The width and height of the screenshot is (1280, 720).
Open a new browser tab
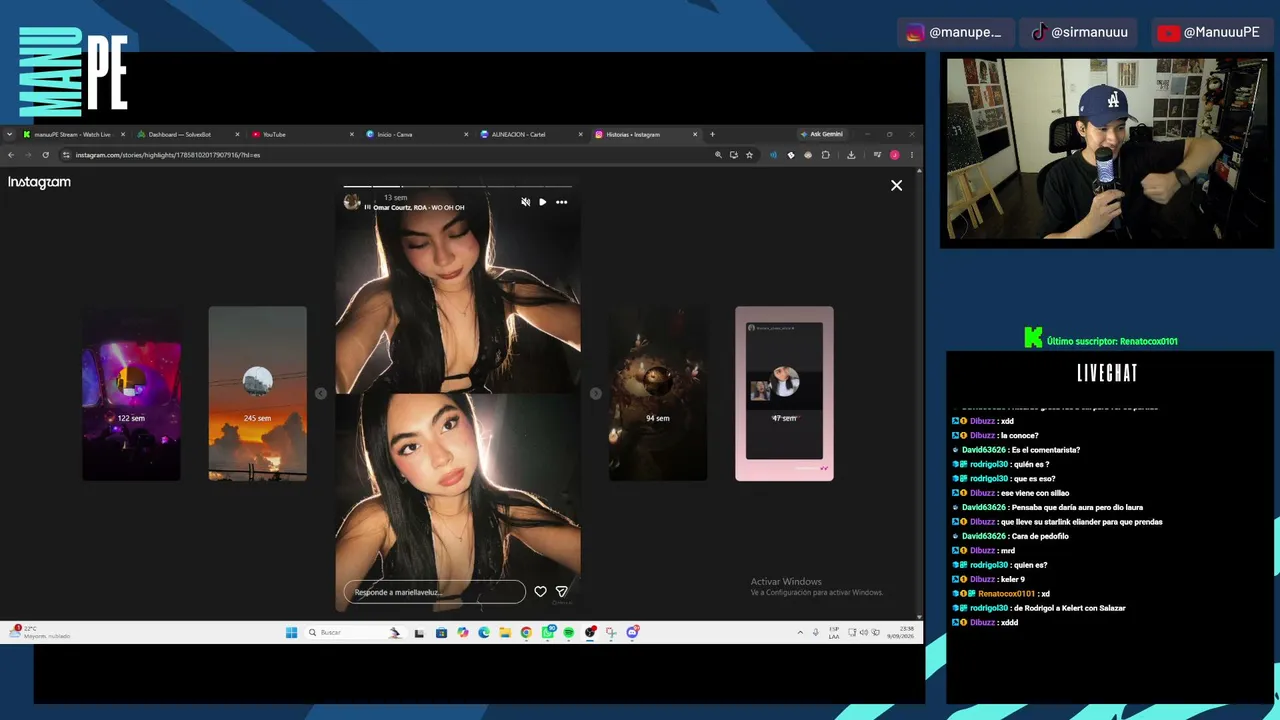tap(712, 134)
